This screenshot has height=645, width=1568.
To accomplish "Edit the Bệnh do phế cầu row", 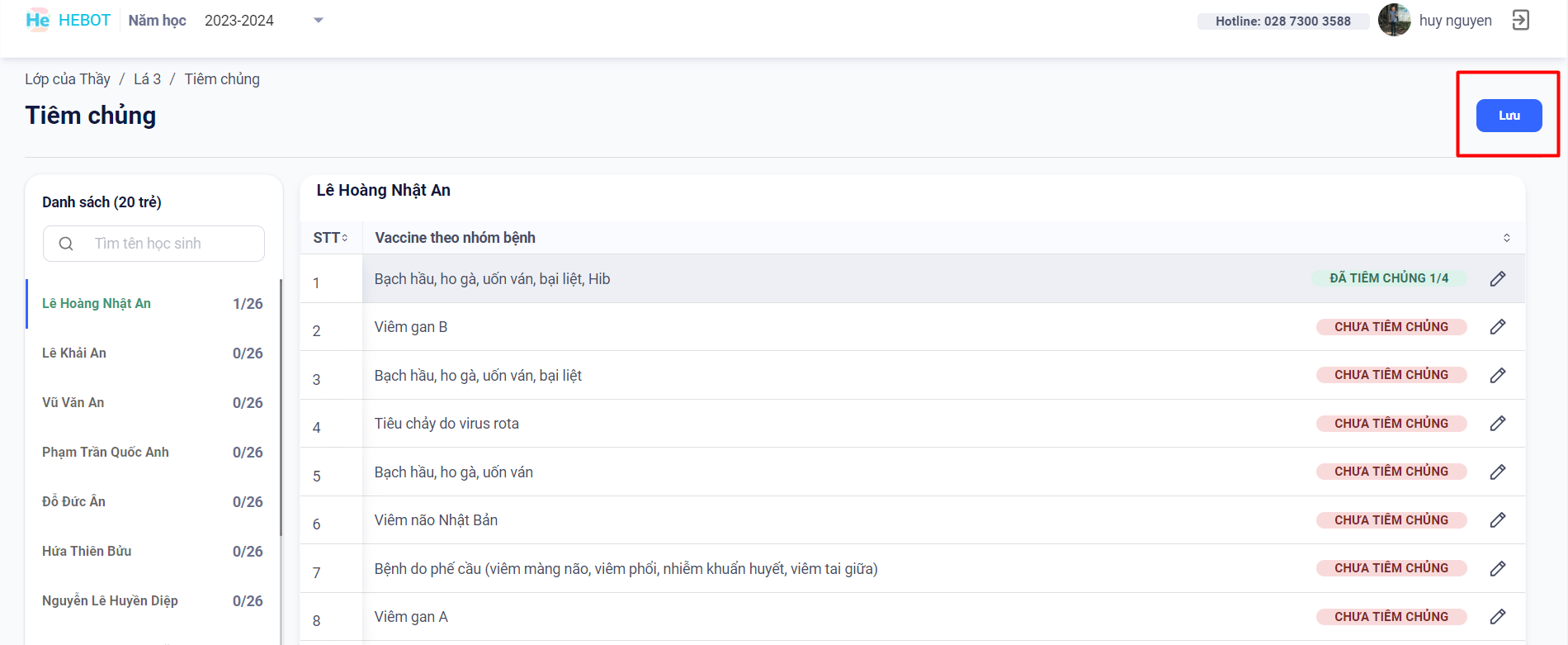I will (x=1498, y=568).
